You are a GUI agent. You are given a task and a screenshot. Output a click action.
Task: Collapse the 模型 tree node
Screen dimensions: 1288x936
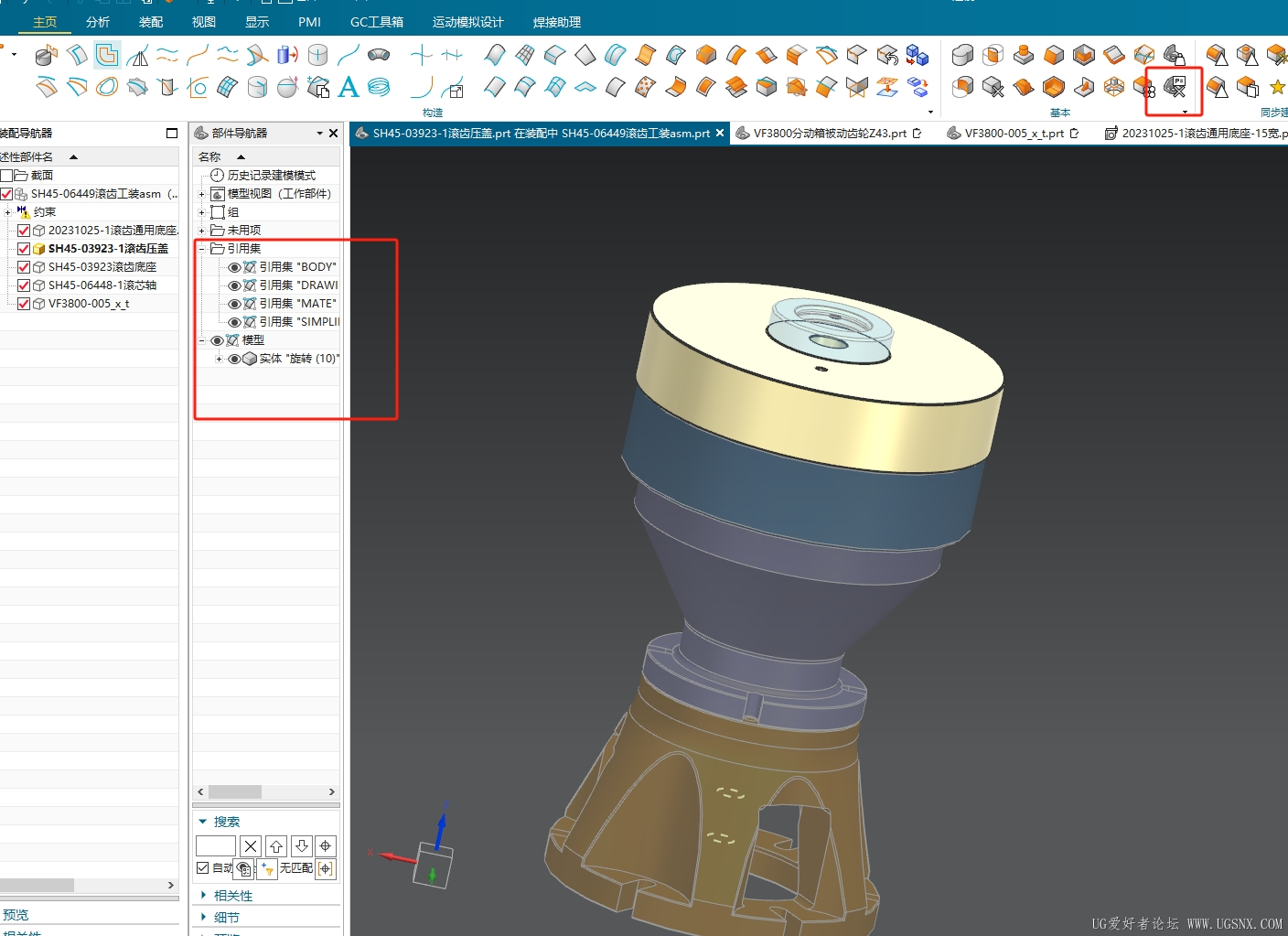202,340
